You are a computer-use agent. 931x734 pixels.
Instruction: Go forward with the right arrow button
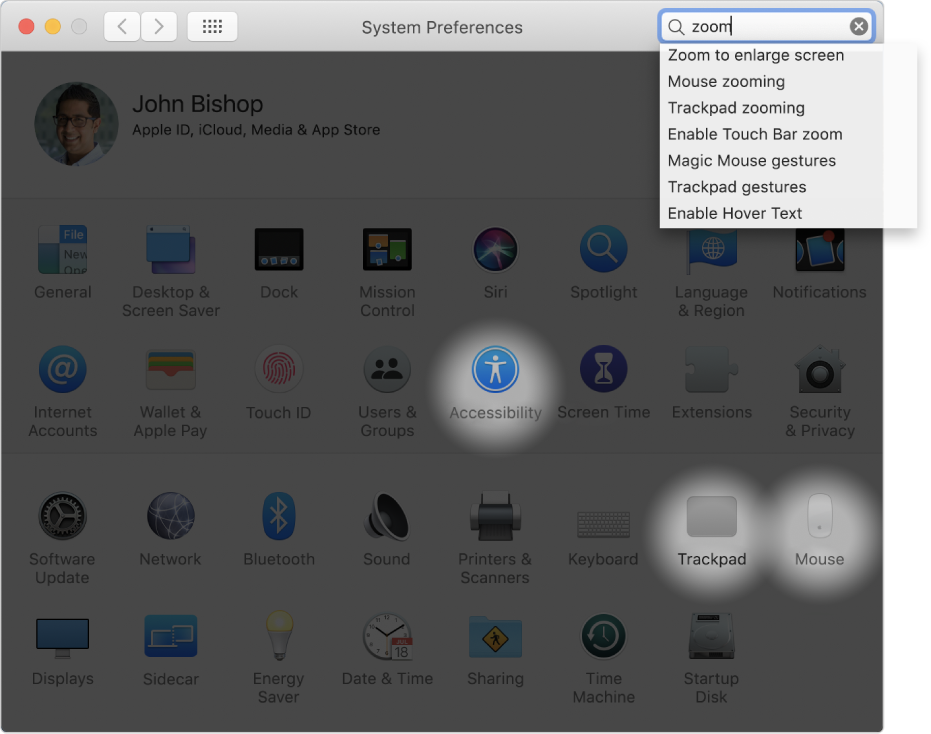(159, 26)
